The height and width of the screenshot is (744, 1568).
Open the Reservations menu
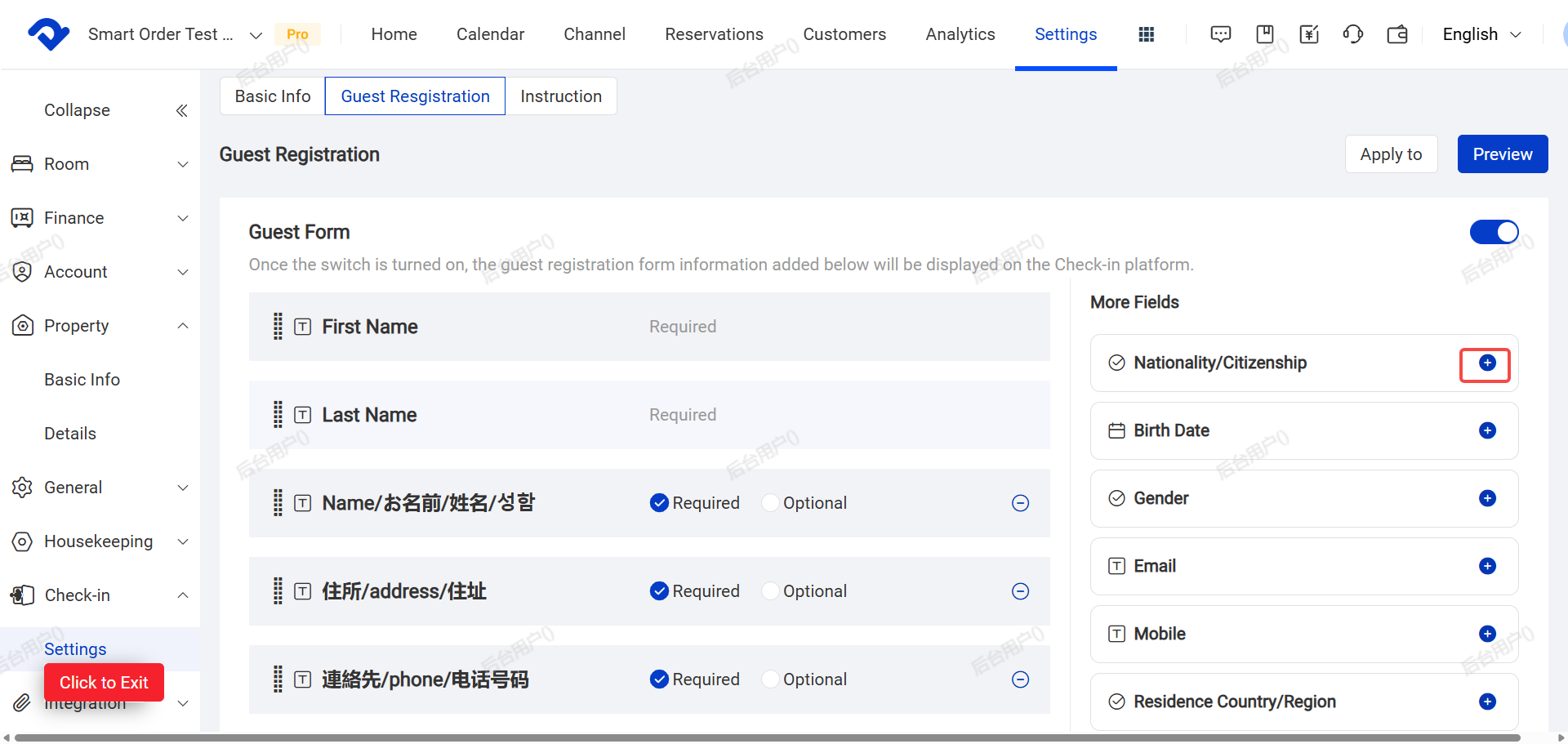click(x=714, y=34)
